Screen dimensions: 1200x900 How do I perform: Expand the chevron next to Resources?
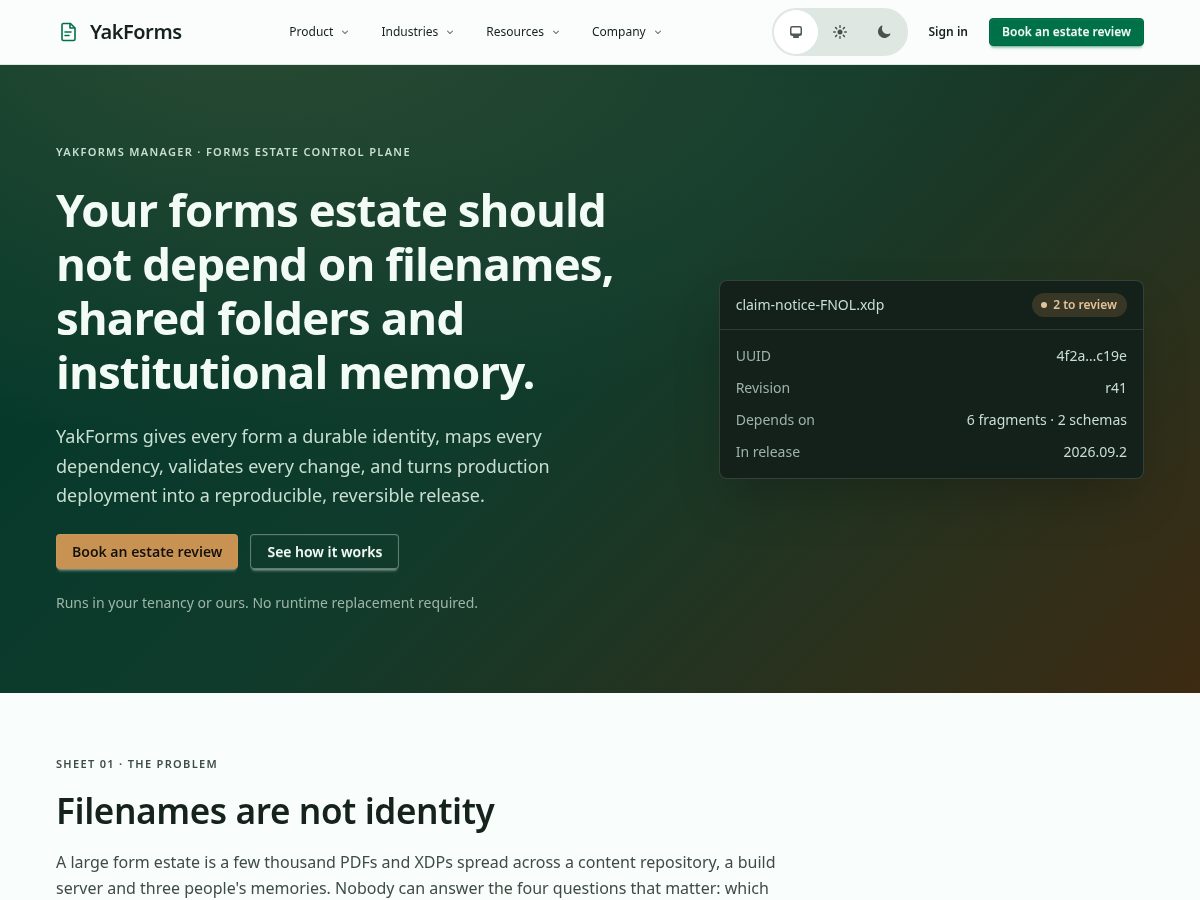(556, 32)
